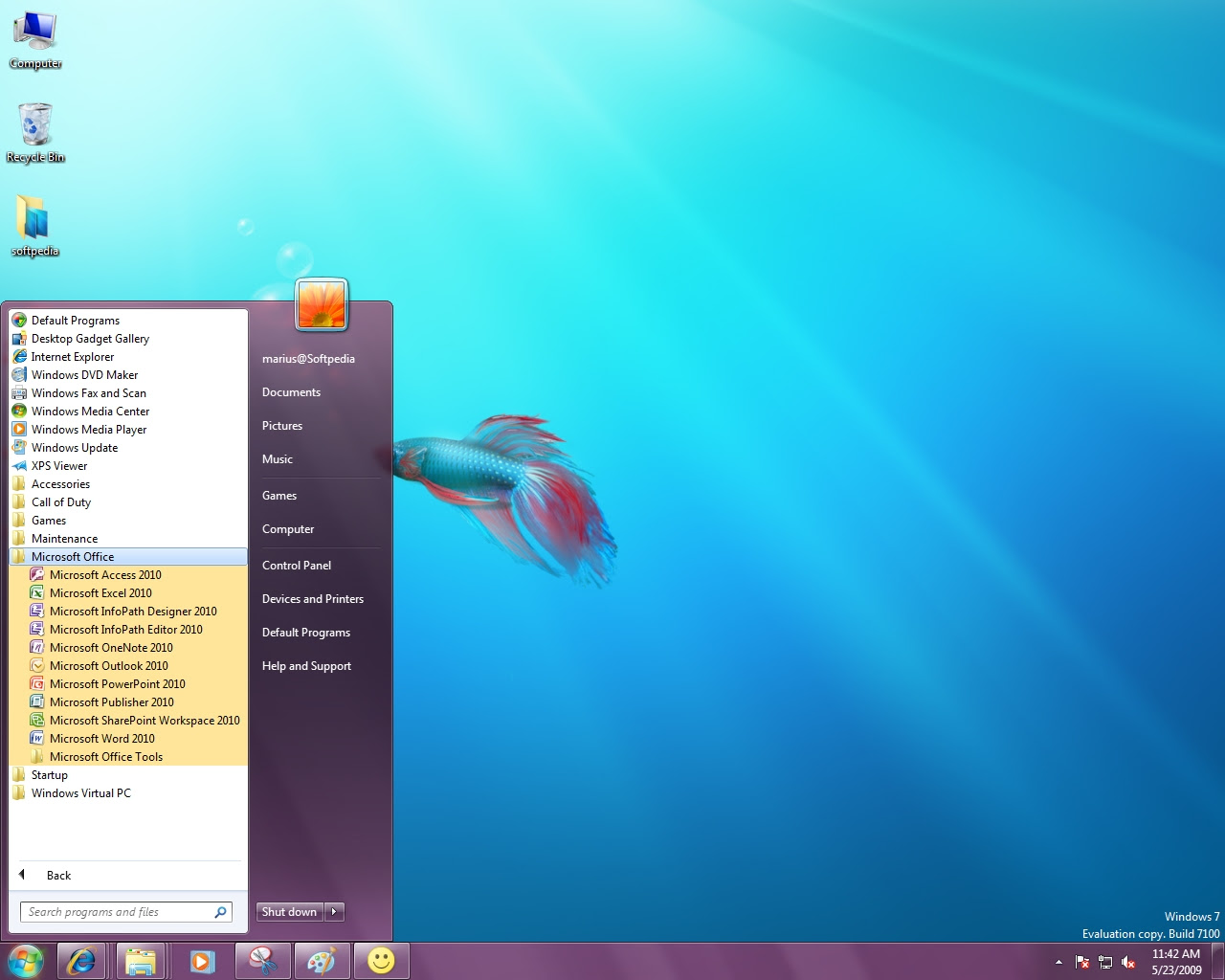The height and width of the screenshot is (980, 1225).
Task: Open the softpedia desktop folder
Action: click(35, 227)
